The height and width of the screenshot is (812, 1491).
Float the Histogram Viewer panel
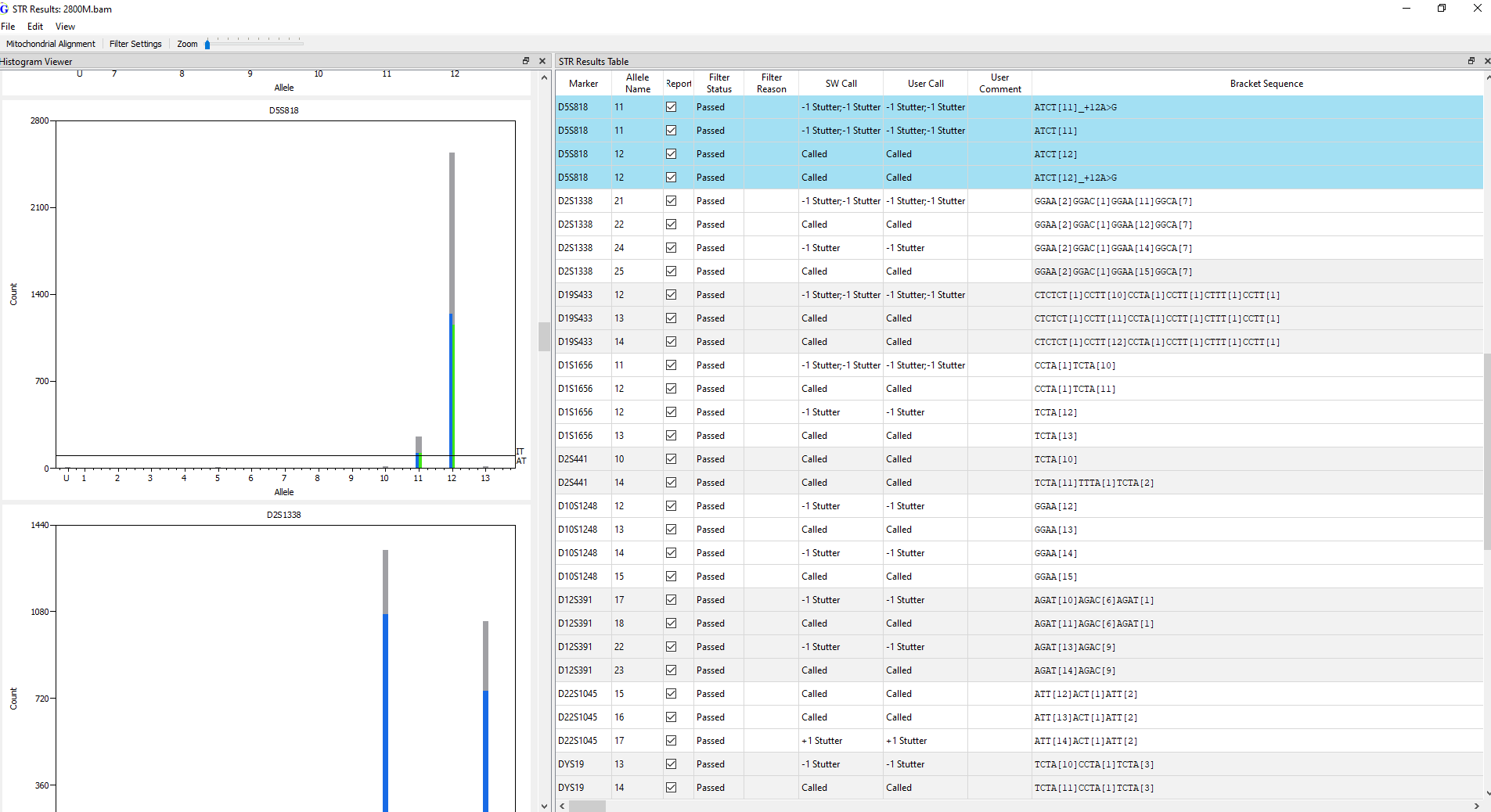(526, 61)
